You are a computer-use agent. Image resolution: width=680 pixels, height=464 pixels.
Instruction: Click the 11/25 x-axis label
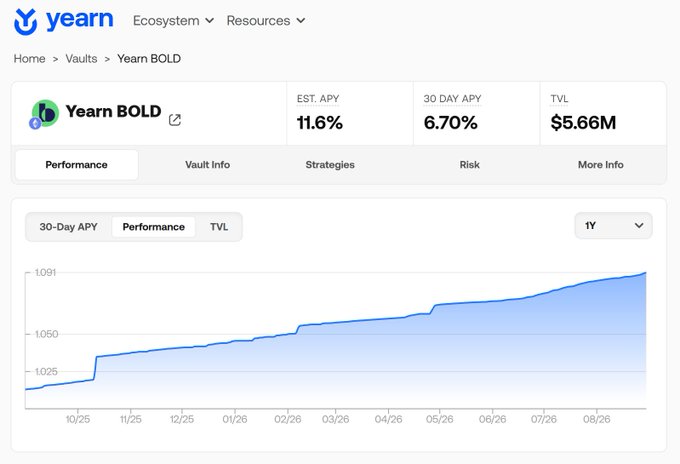(x=131, y=419)
